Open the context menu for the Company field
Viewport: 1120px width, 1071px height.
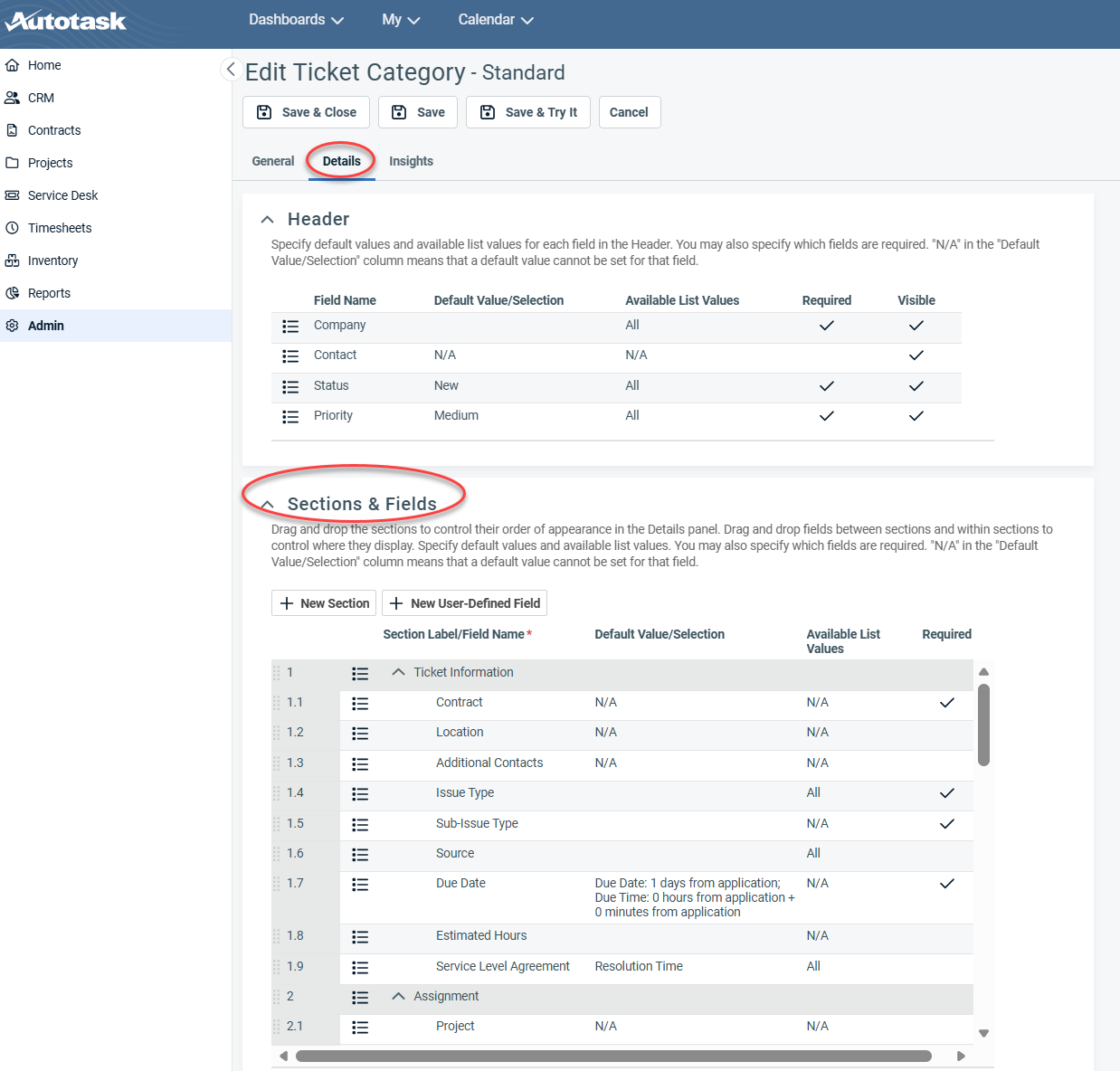tap(290, 327)
